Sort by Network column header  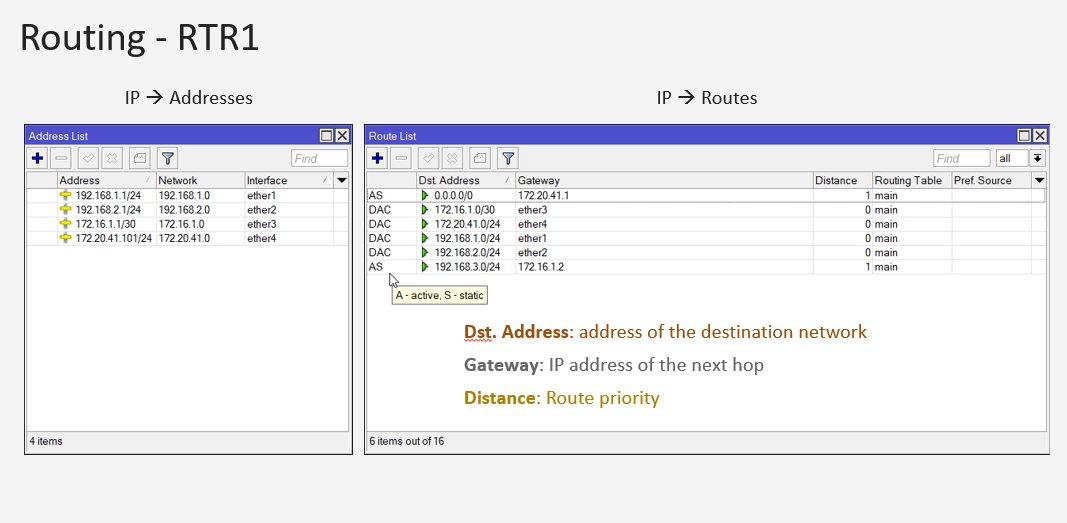[x=200, y=180]
